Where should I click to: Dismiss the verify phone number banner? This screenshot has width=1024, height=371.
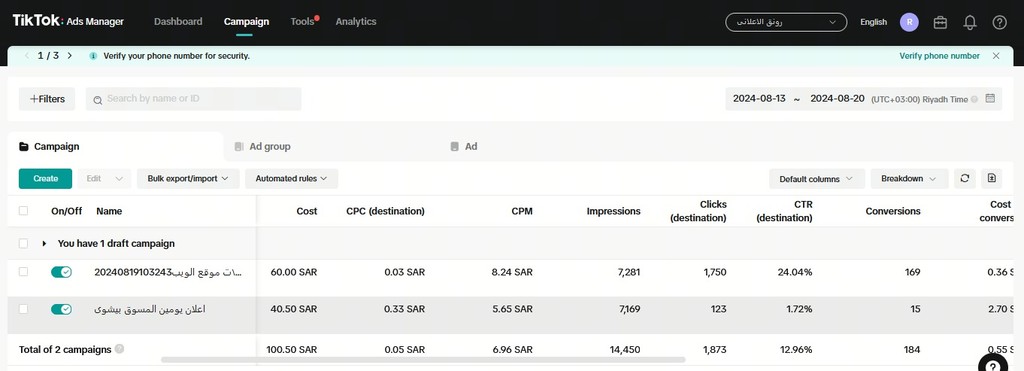tap(996, 56)
